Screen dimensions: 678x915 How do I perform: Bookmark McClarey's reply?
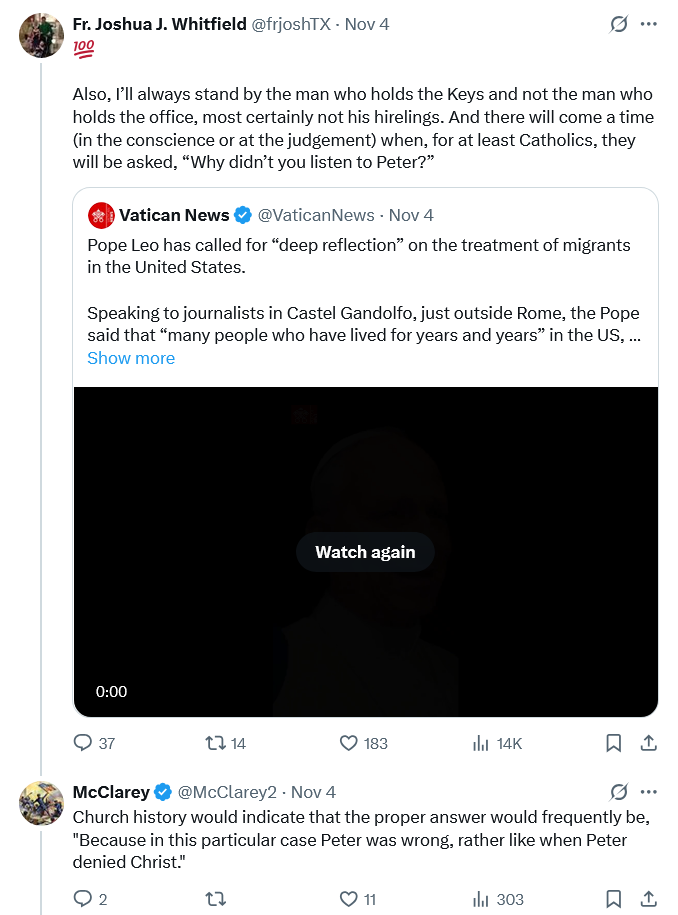coord(614,899)
